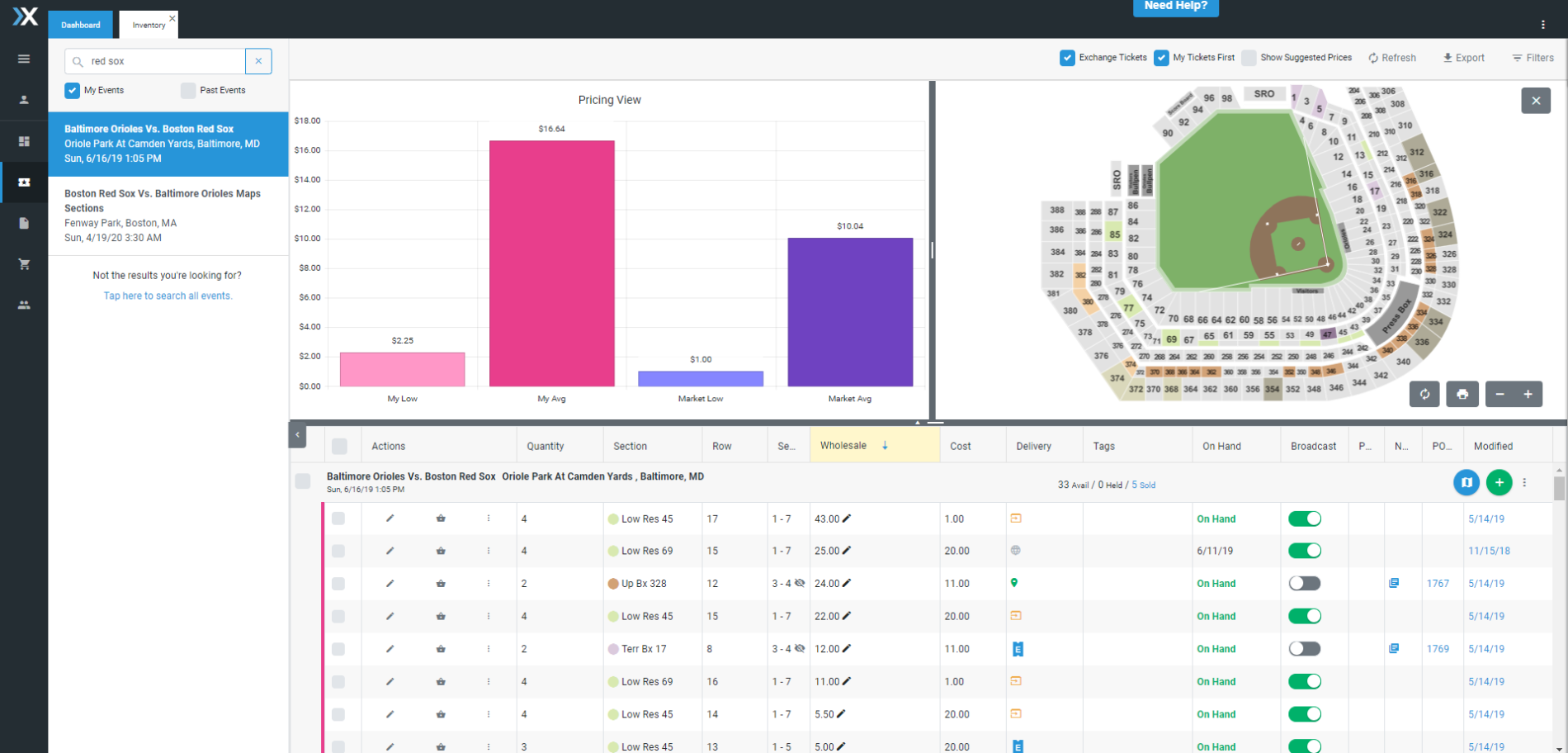Open Filters panel
This screenshot has width=1568, height=753.
coord(1533,58)
